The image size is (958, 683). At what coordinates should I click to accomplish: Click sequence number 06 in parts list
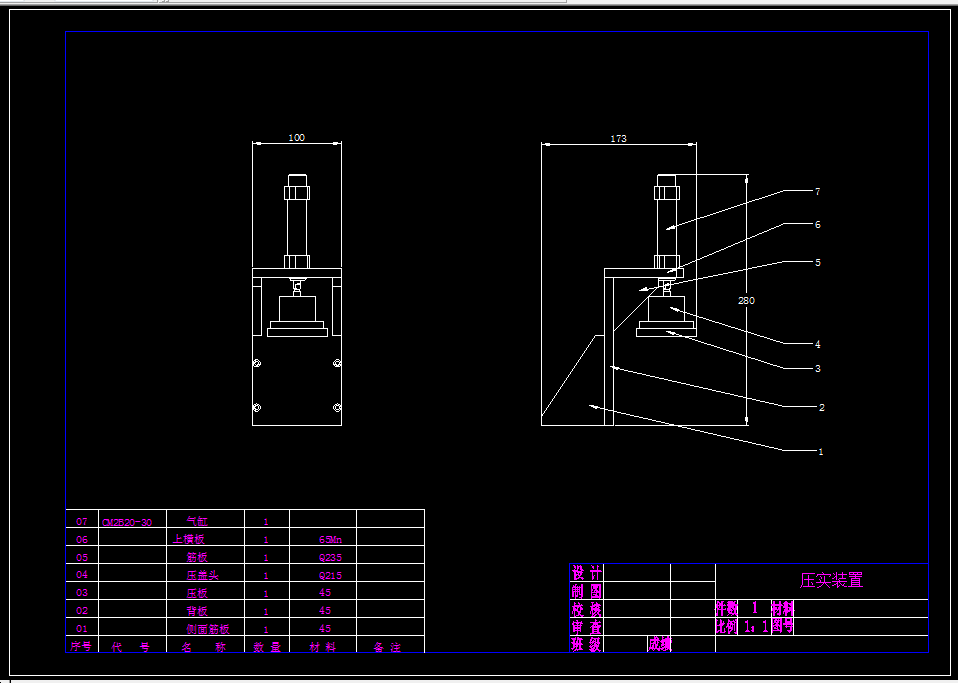click(82, 539)
